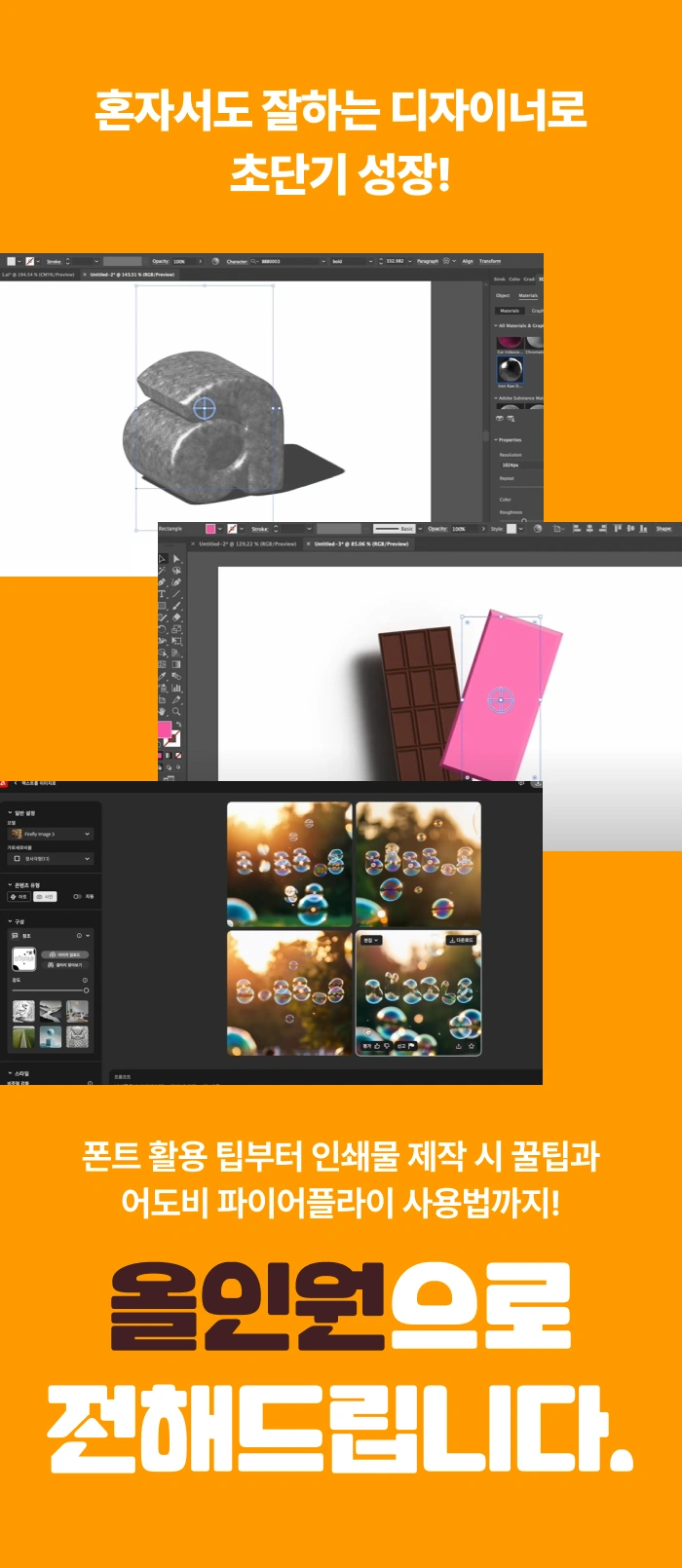This screenshot has height=1568, width=682.
Task: Click the favorite star icon on image
Action: (x=472, y=1046)
